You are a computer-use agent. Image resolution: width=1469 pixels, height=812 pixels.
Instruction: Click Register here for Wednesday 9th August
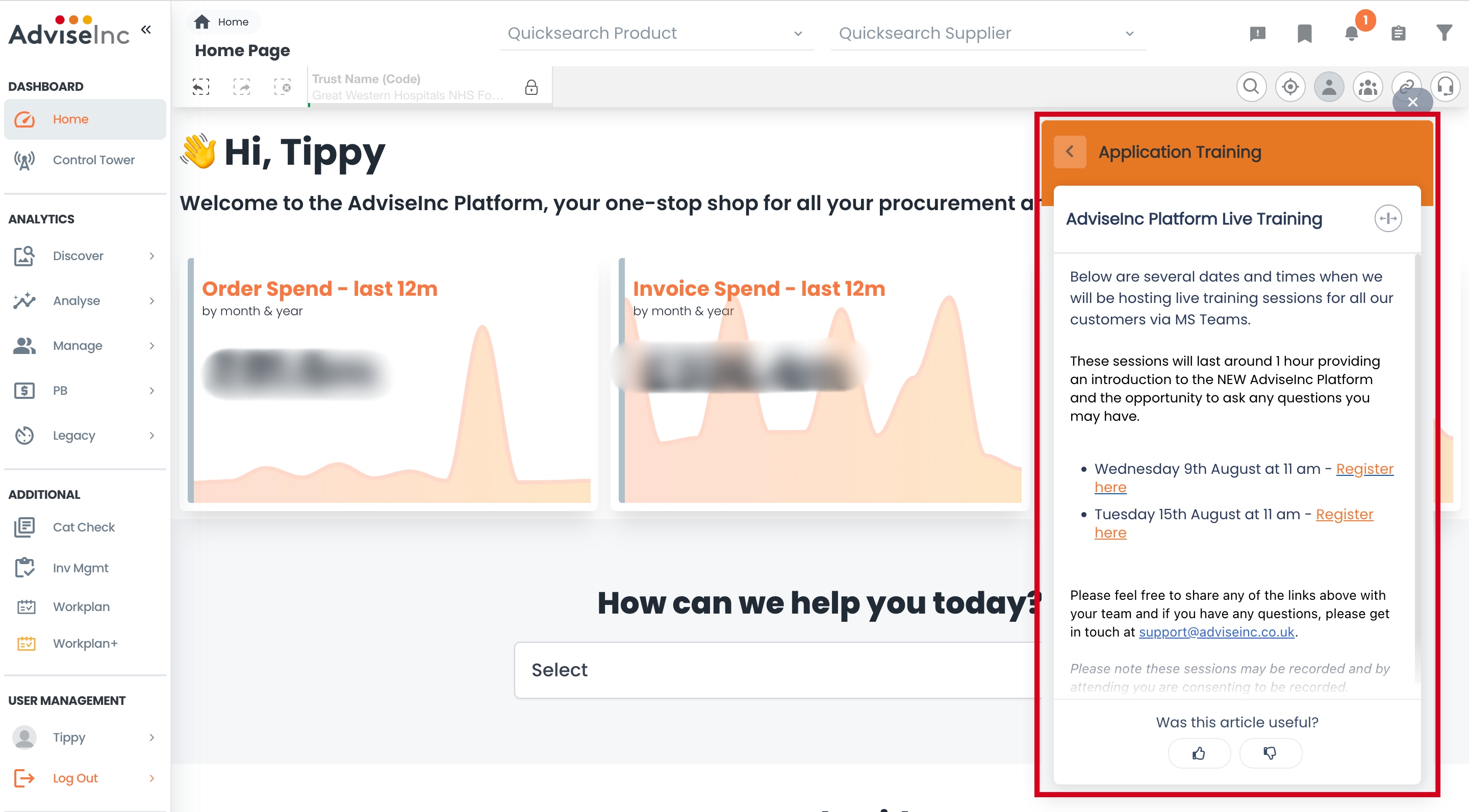click(x=1364, y=469)
